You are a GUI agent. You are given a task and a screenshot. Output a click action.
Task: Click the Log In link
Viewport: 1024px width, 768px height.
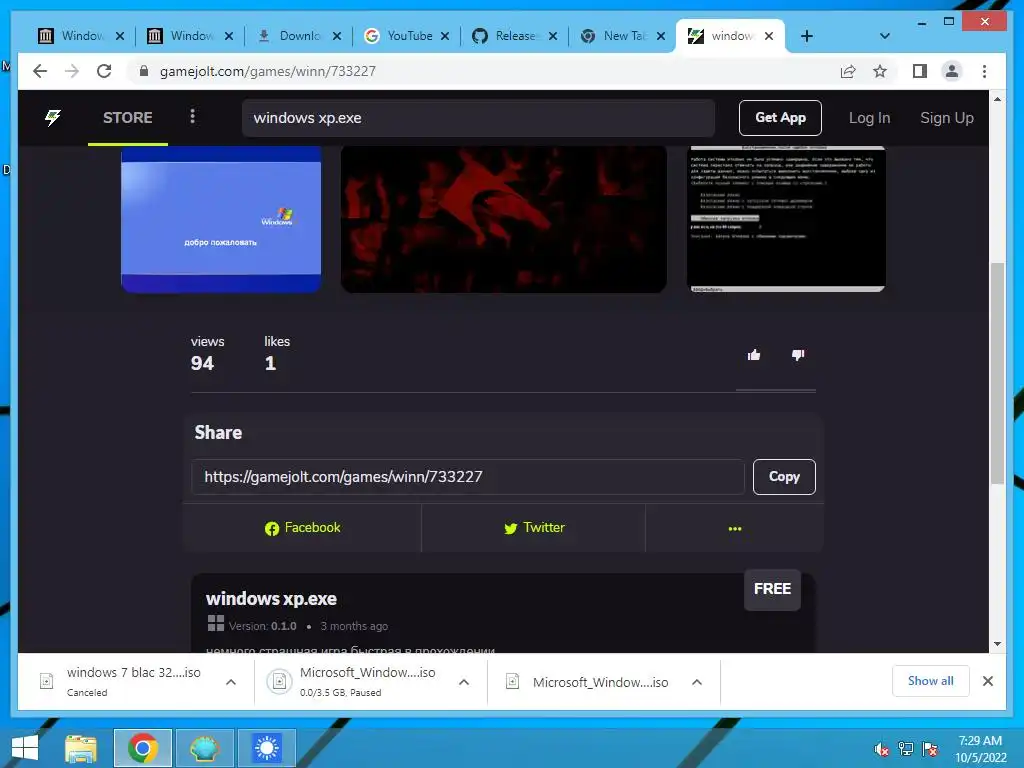pos(869,118)
